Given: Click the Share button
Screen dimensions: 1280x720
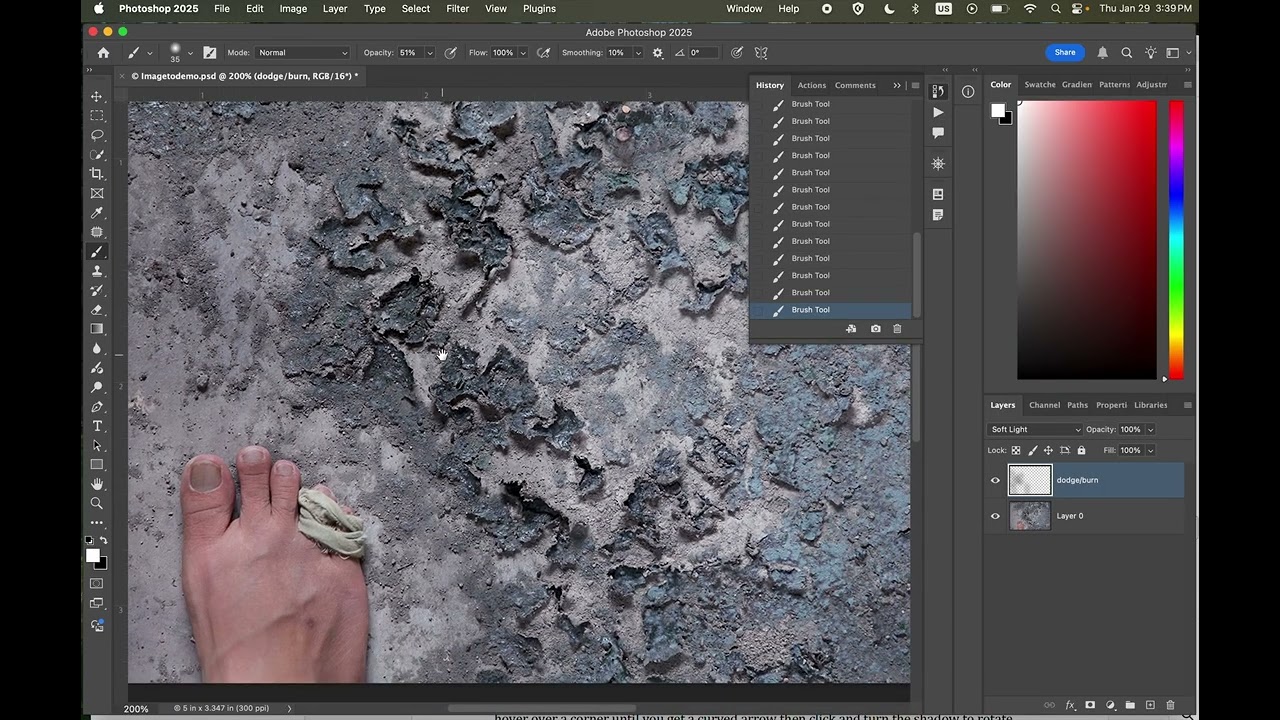Looking at the screenshot, I should [1065, 53].
